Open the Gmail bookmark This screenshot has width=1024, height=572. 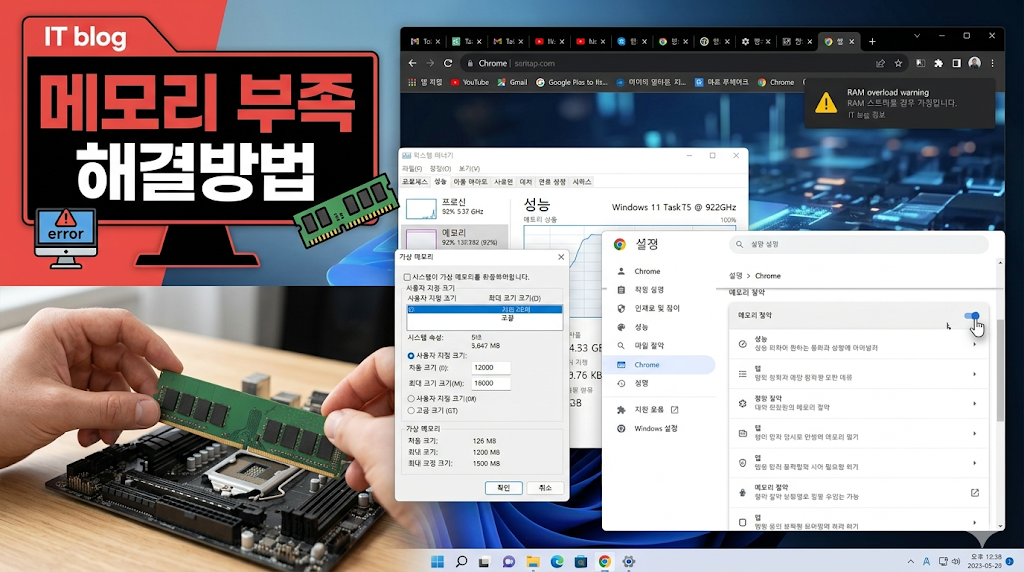click(x=513, y=82)
